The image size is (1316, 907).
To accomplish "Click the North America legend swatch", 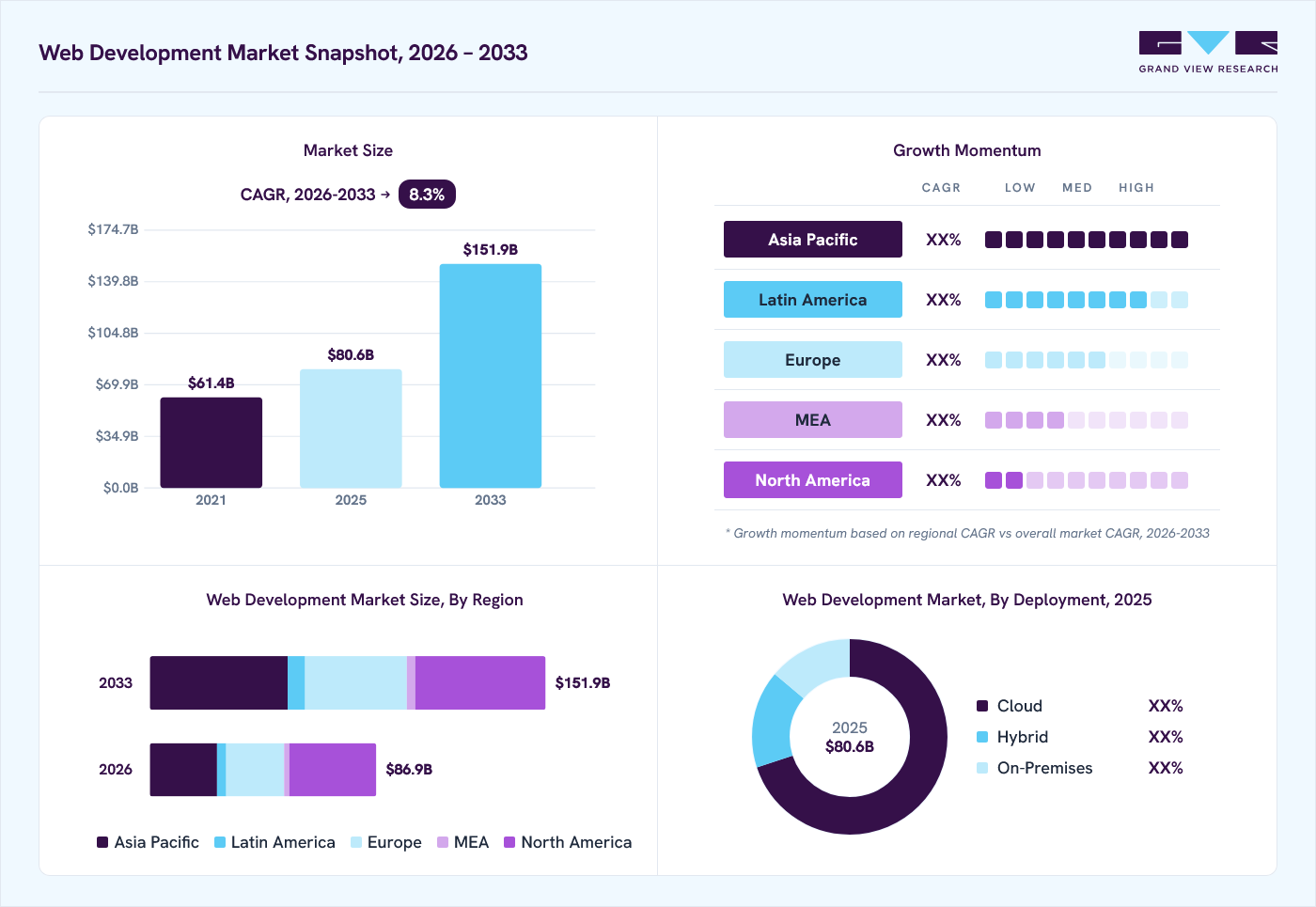I will (x=509, y=842).
